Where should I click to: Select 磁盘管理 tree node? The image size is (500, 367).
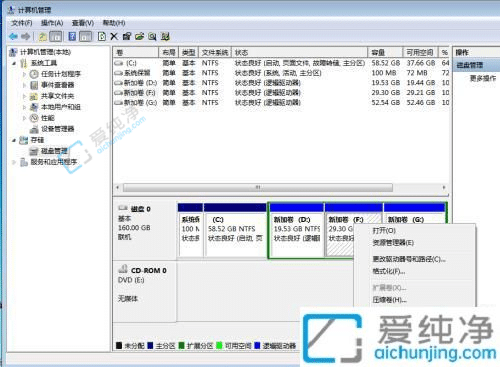54,151
